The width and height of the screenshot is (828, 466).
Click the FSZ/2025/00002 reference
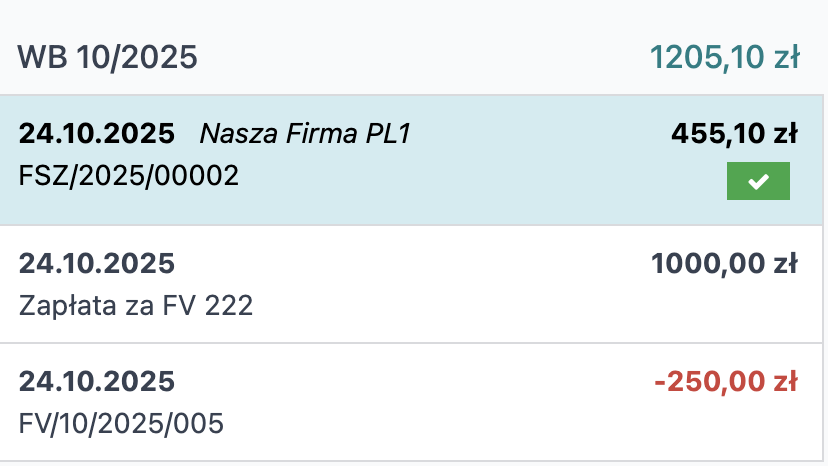pyautogui.click(x=129, y=176)
